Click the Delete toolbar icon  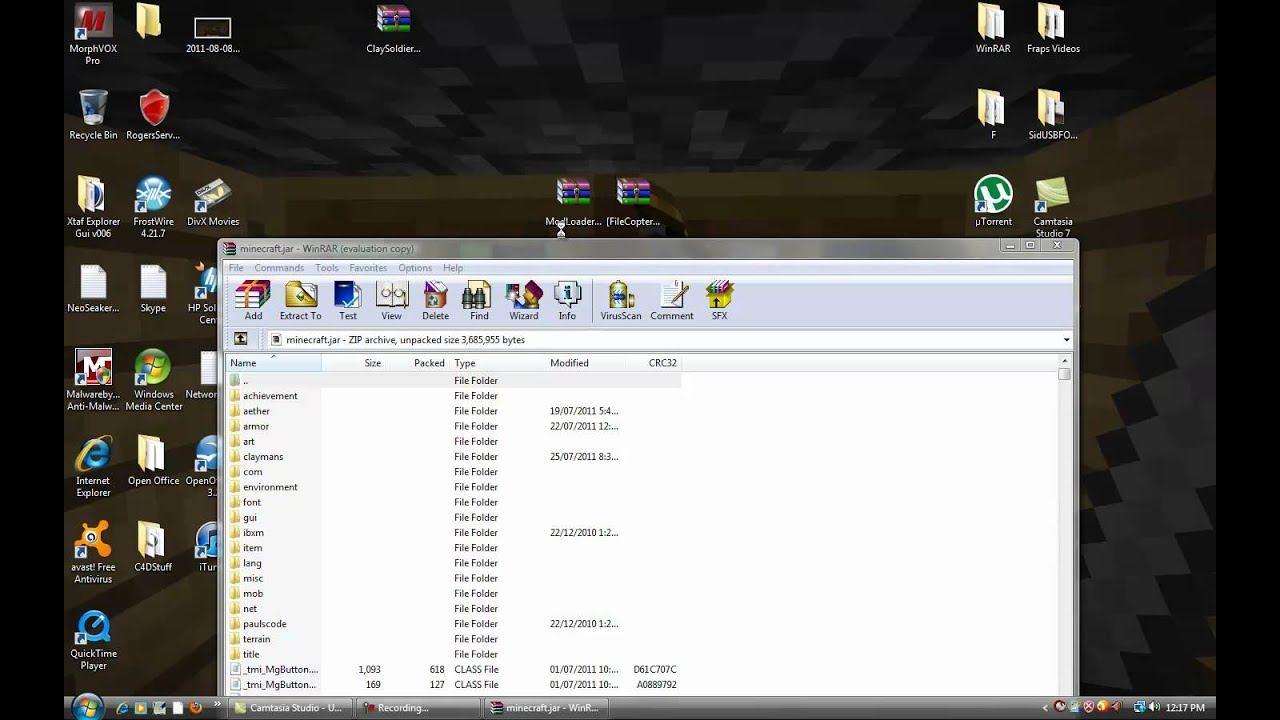(435, 300)
